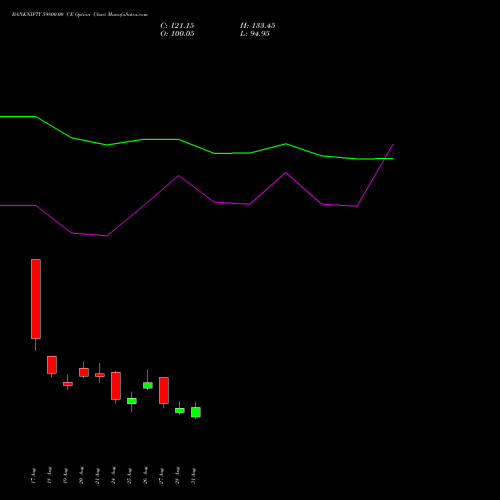Click the 18 Aug date label

click(49, 476)
